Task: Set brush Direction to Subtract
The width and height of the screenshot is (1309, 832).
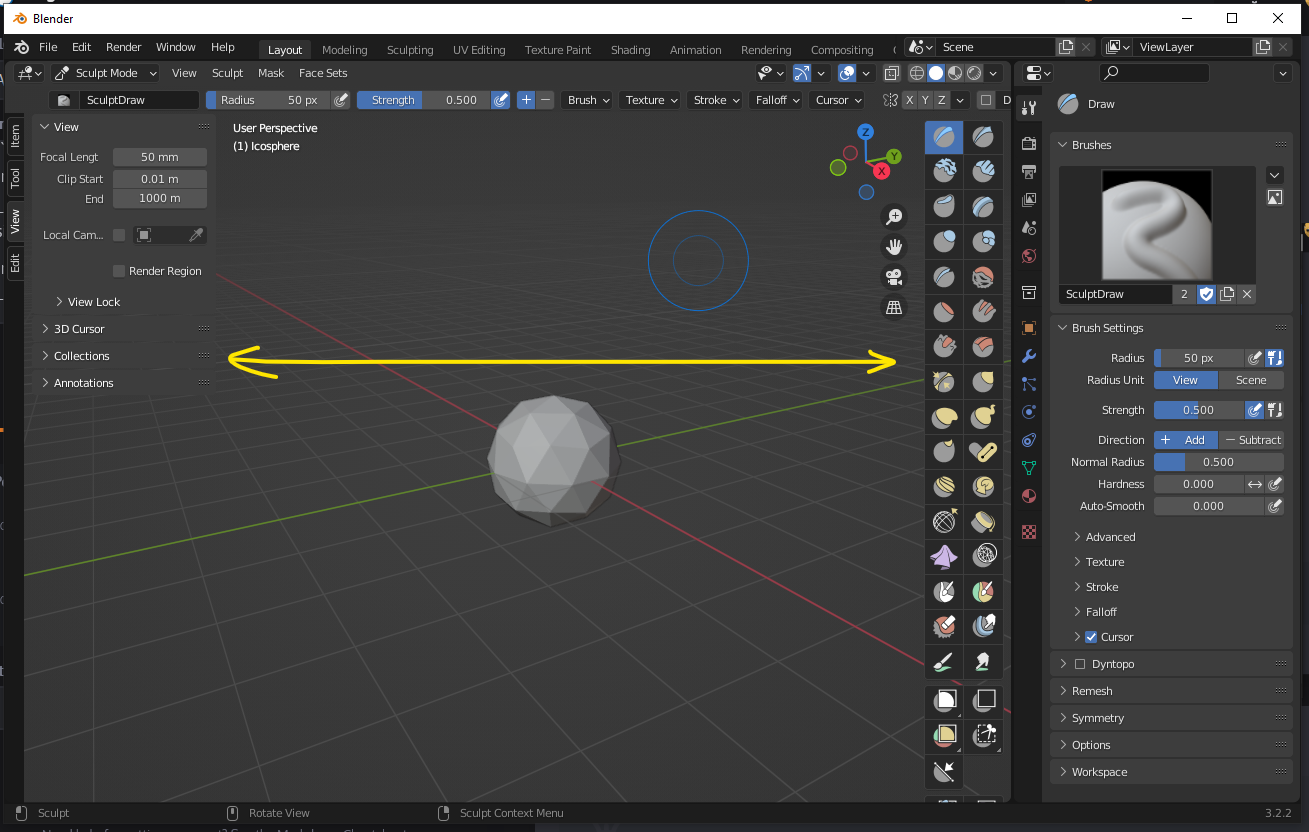Action: point(1251,440)
